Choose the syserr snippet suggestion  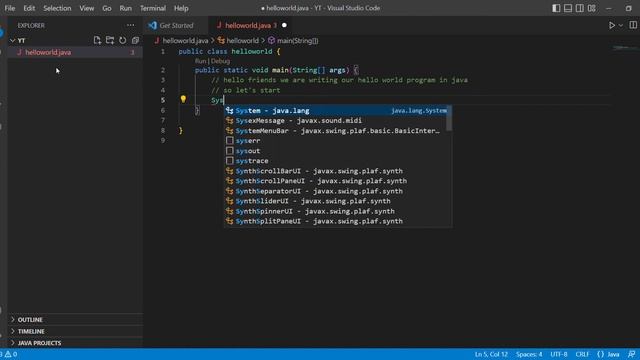coord(336,141)
